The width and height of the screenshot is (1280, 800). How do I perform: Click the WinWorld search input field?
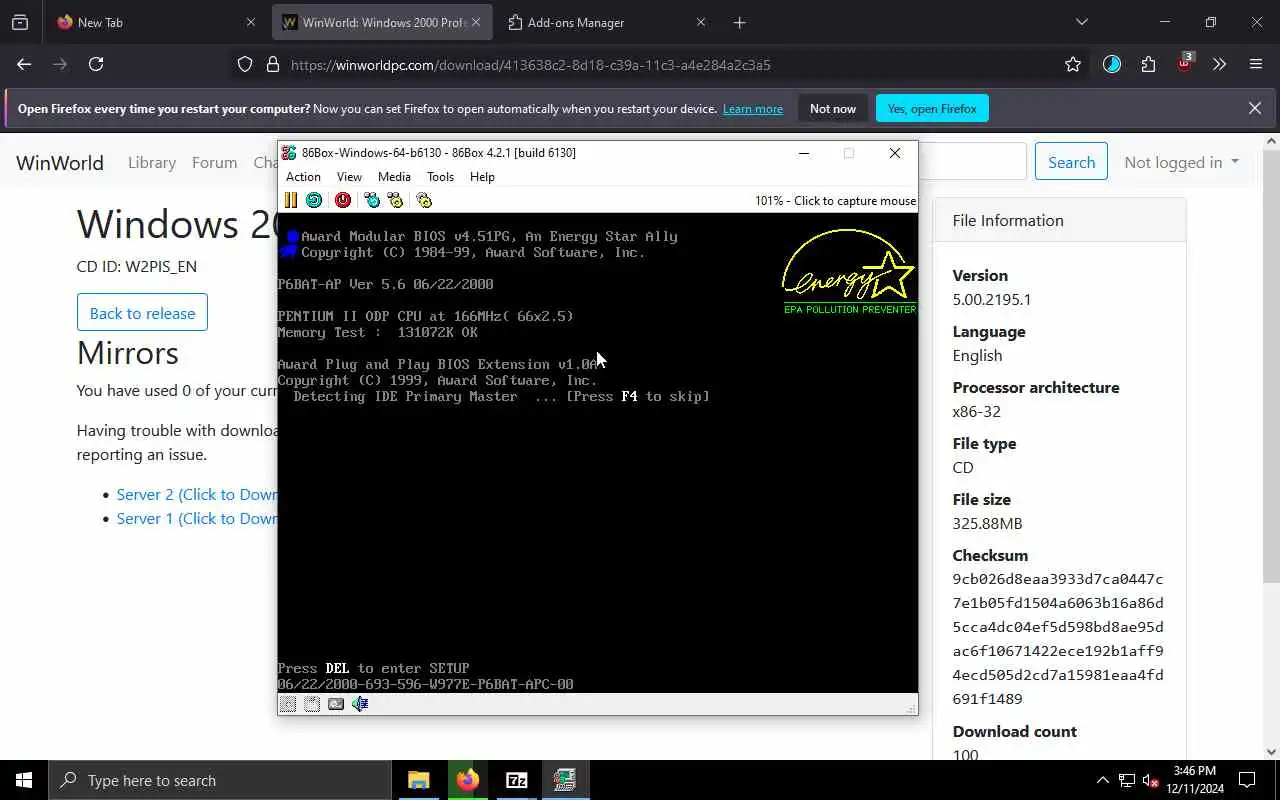click(x=972, y=162)
